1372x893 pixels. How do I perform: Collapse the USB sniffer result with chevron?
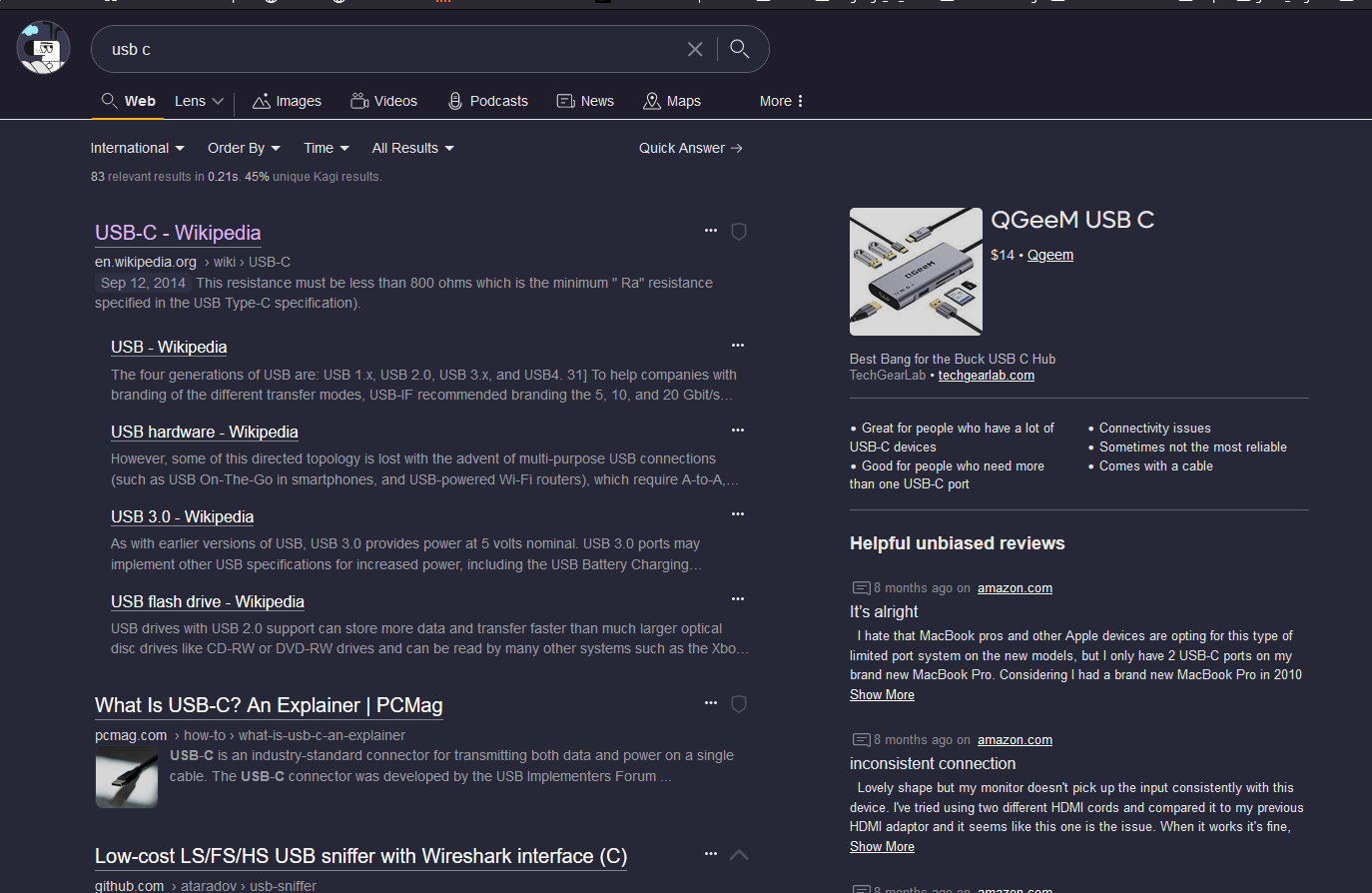click(739, 855)
